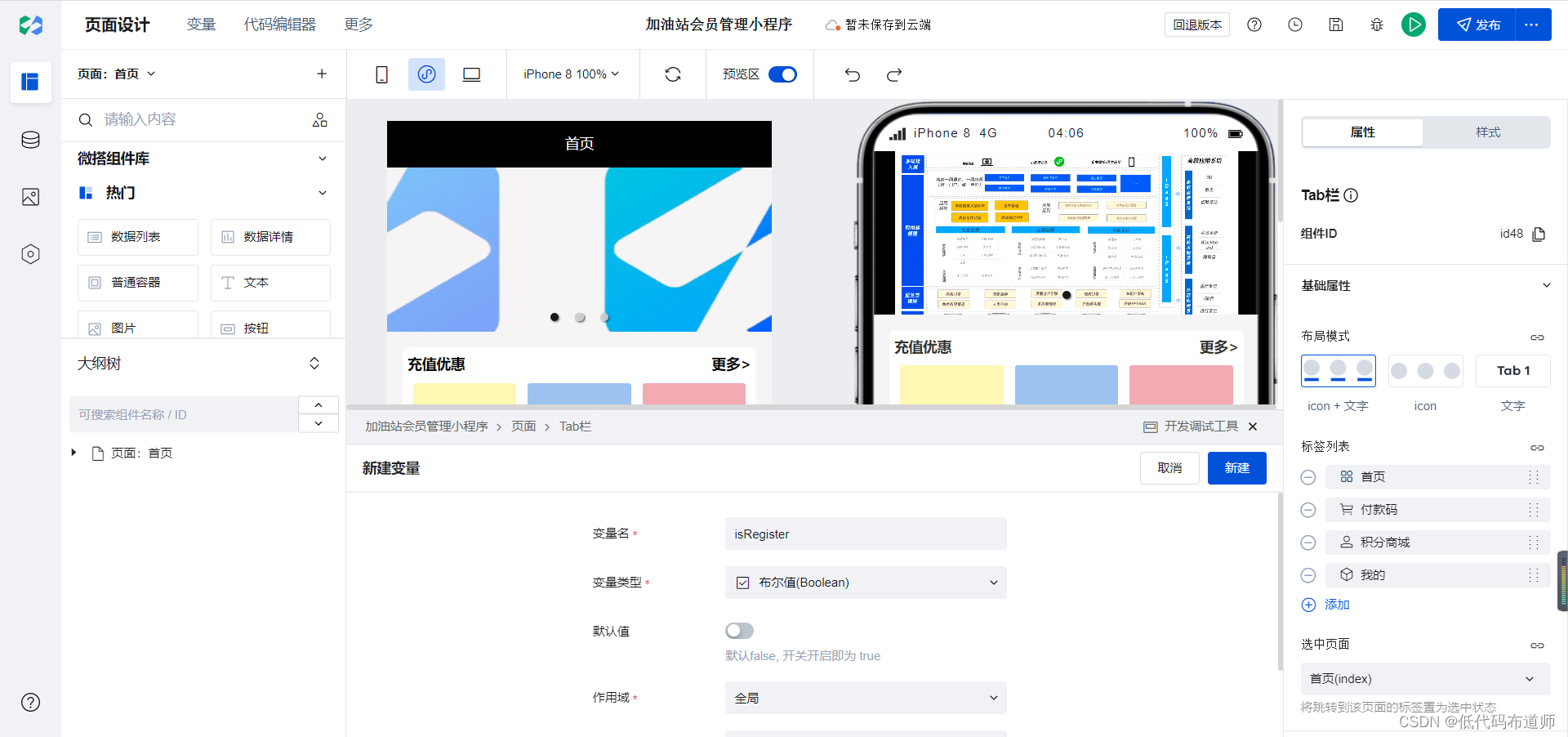The width and height of the screenshot is (1568, 737).
Task: Remove the 首页 tab entry
Action: 1308,477
